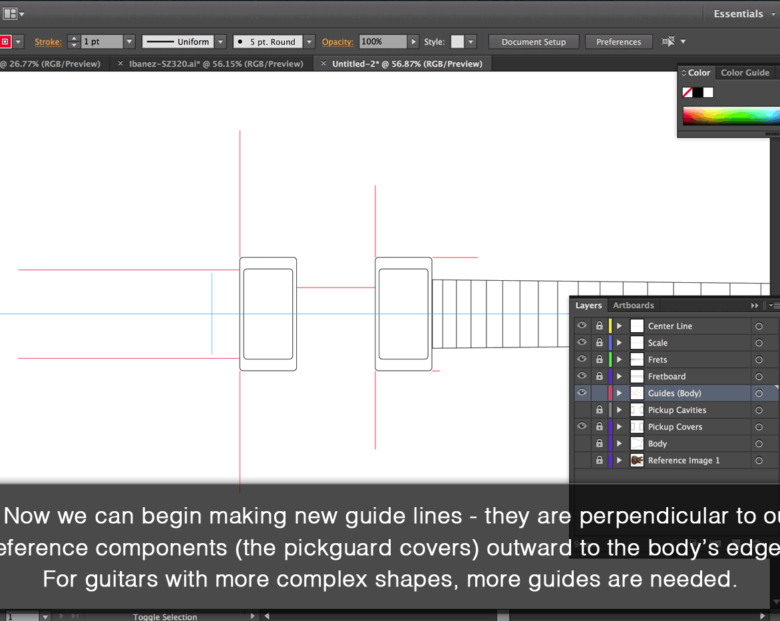The height and width of the screenshot is (621, 780).
Task: Click the Reference Image 1 layer thumbnail
Action: [637, 461]
